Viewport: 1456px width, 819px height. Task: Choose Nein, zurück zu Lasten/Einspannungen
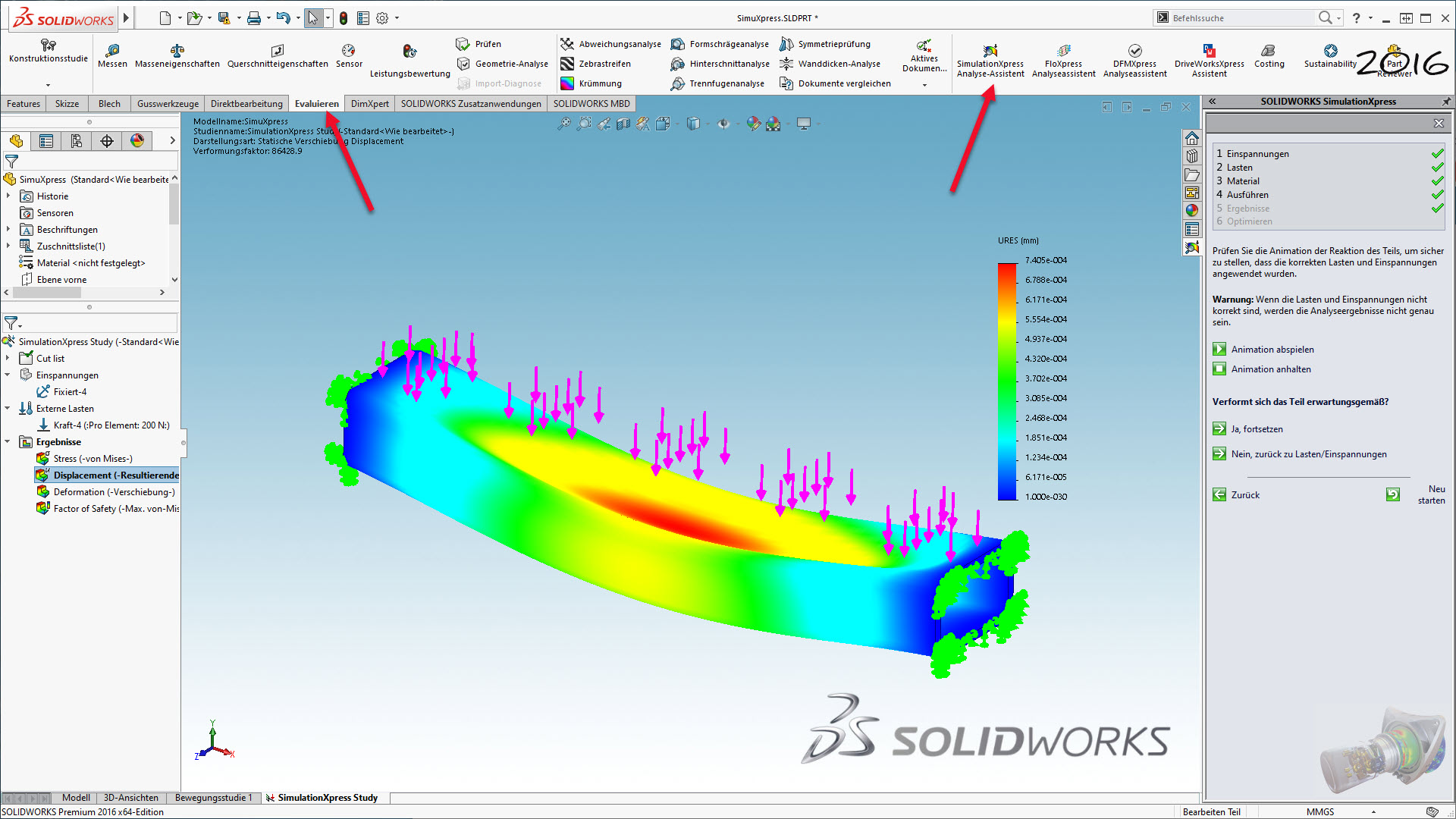(x=1300, y=454)
